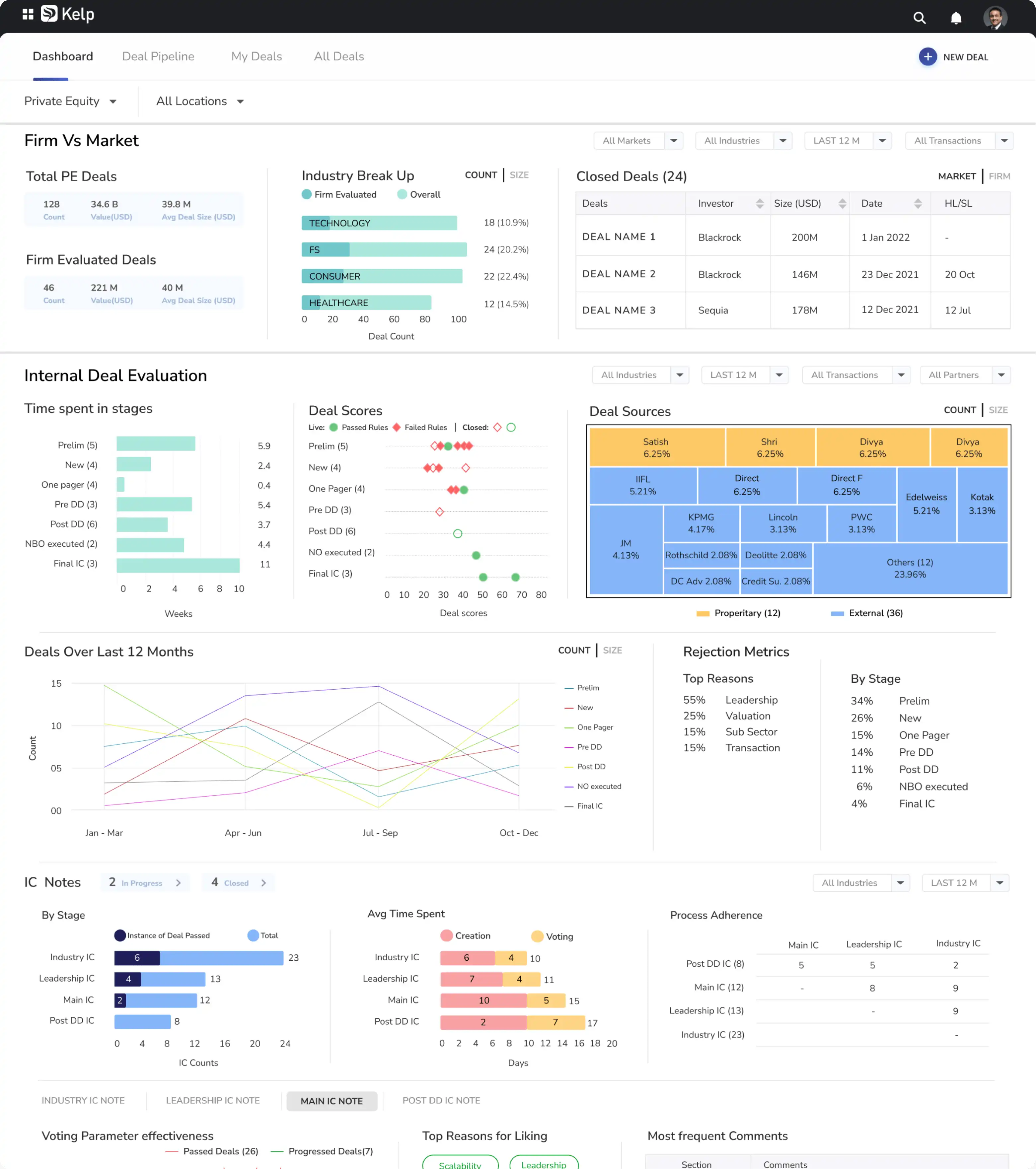Click the Voting legend dot
This screenshot has height=1169, width=1036.
pyautogui.click(x=537, y=936)
